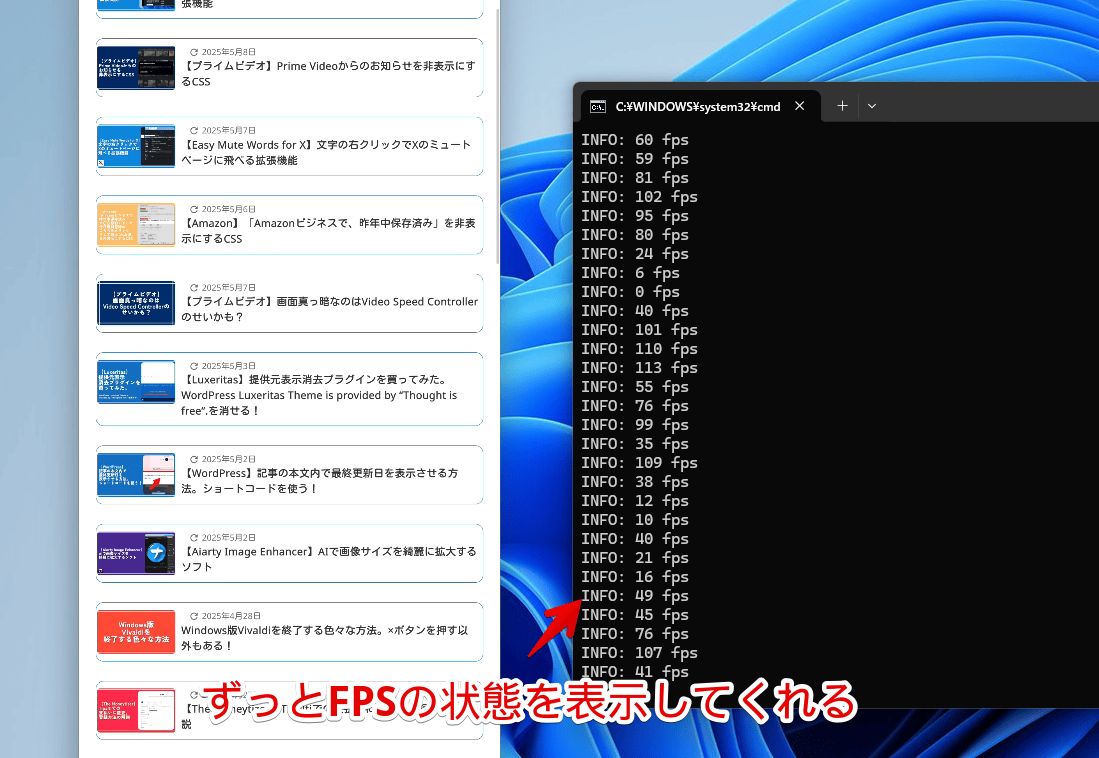This screenshot has height=758, width=1099.
Task: Click the 2025年5月8日 date label
Action: click(228, 52)
